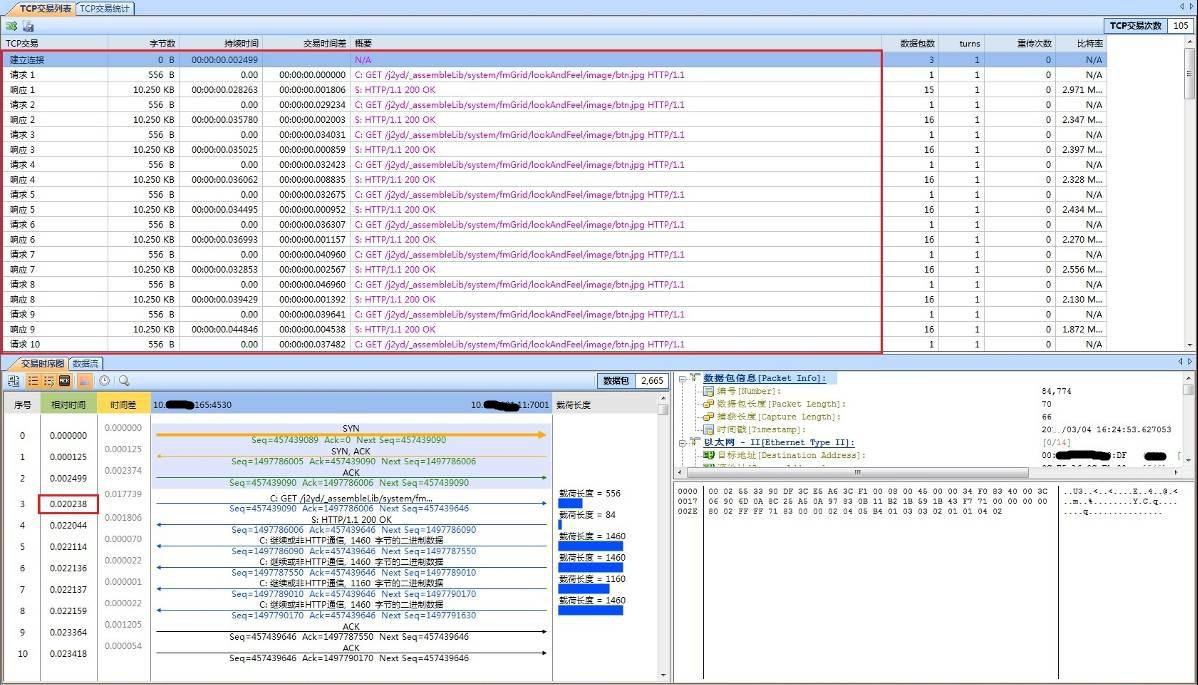Click the Packet Length field icon
Screen dimensions: 1198x685
tap(708, 404)
